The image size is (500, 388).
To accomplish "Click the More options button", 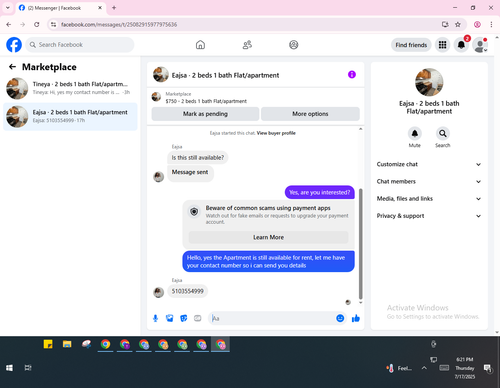I will click(x=310, y=114).
